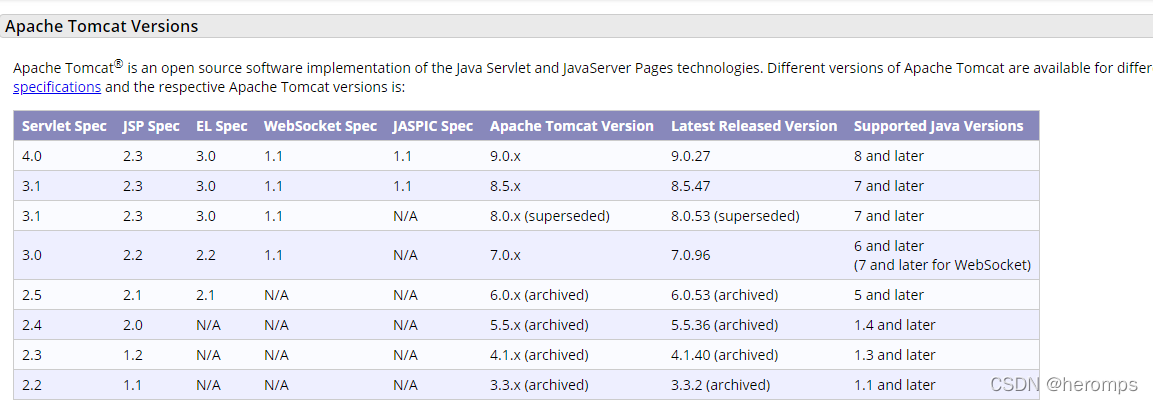This screenshot has width=1153, height=404.
Task: Click the 3.3.x (archived) cell
Action: (x=539, y=385)
